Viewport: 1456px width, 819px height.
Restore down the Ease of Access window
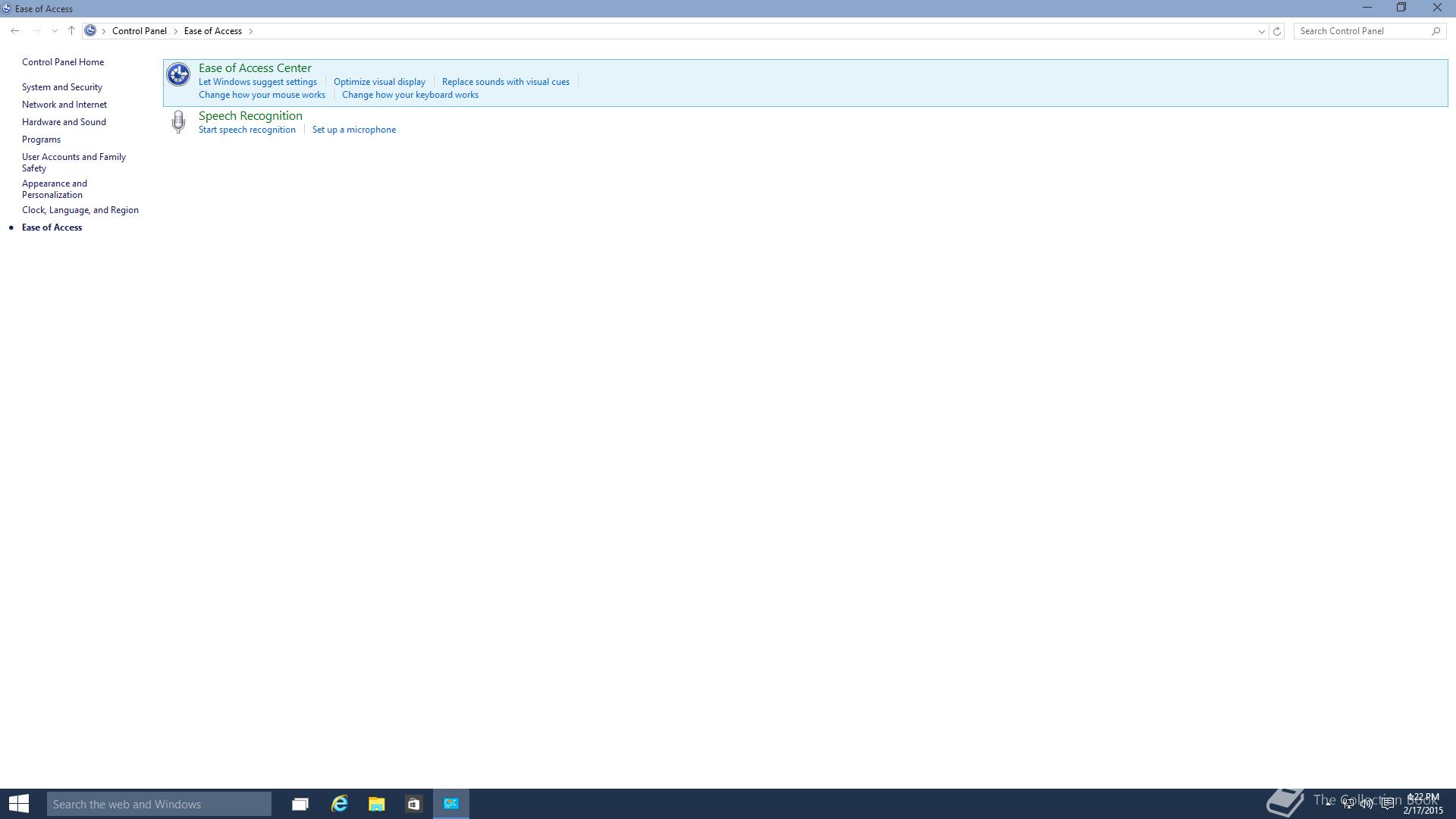coord(1401,8)
